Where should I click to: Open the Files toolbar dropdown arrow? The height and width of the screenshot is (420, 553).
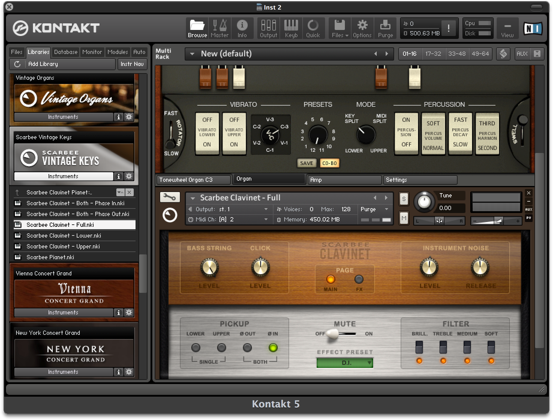pyautogui.click(x=347, y=36)
